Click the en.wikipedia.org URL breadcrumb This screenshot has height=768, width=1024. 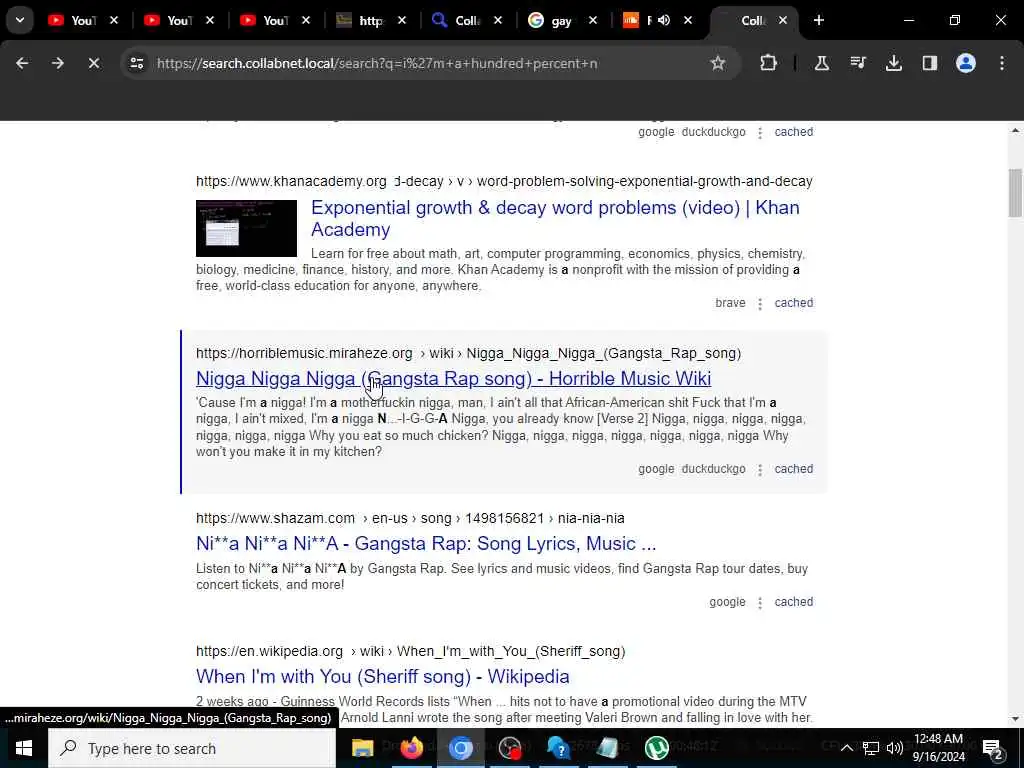coord(411,651)
